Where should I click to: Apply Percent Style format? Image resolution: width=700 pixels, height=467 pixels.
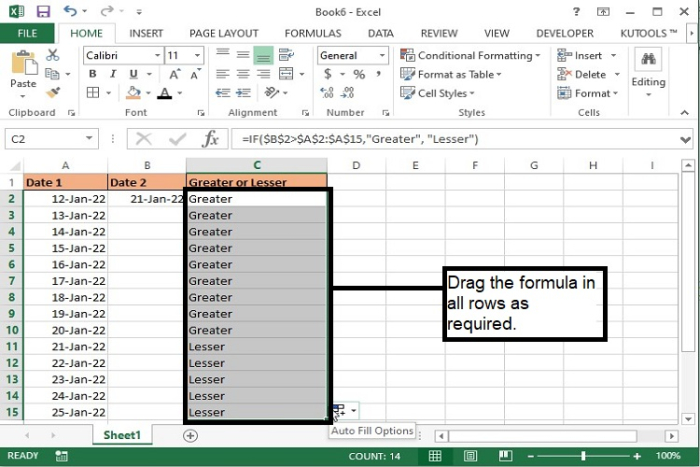359,74
